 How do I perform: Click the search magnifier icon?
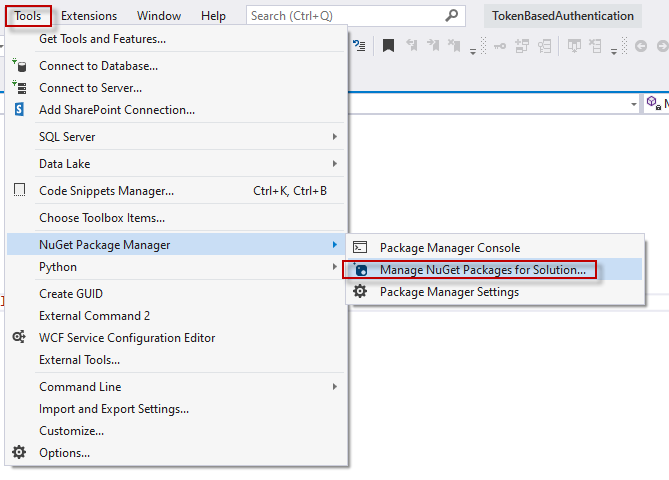452,16
